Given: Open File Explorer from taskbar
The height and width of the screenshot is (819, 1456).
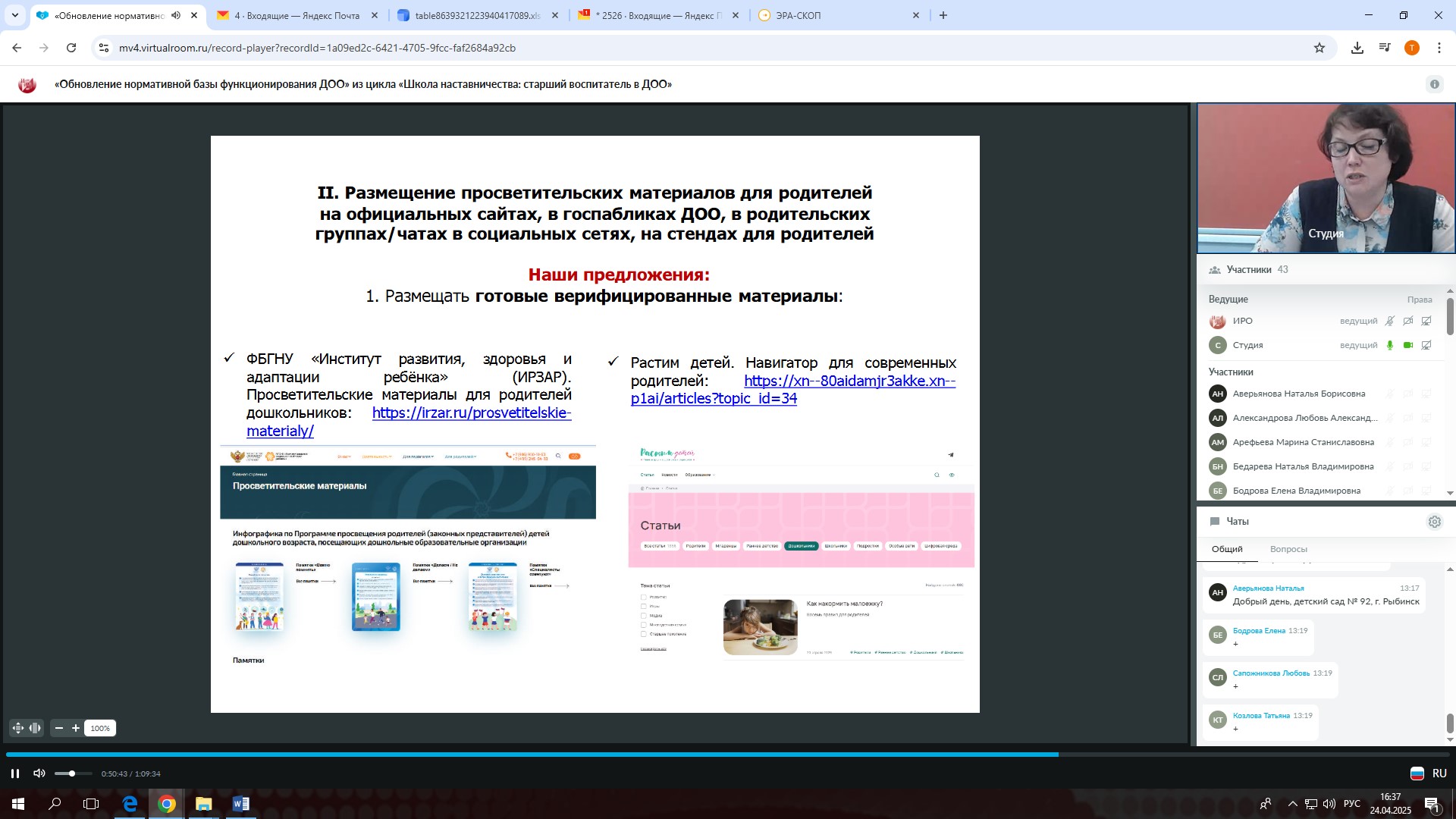Looking at the screenshot, I should click(203, 804).
